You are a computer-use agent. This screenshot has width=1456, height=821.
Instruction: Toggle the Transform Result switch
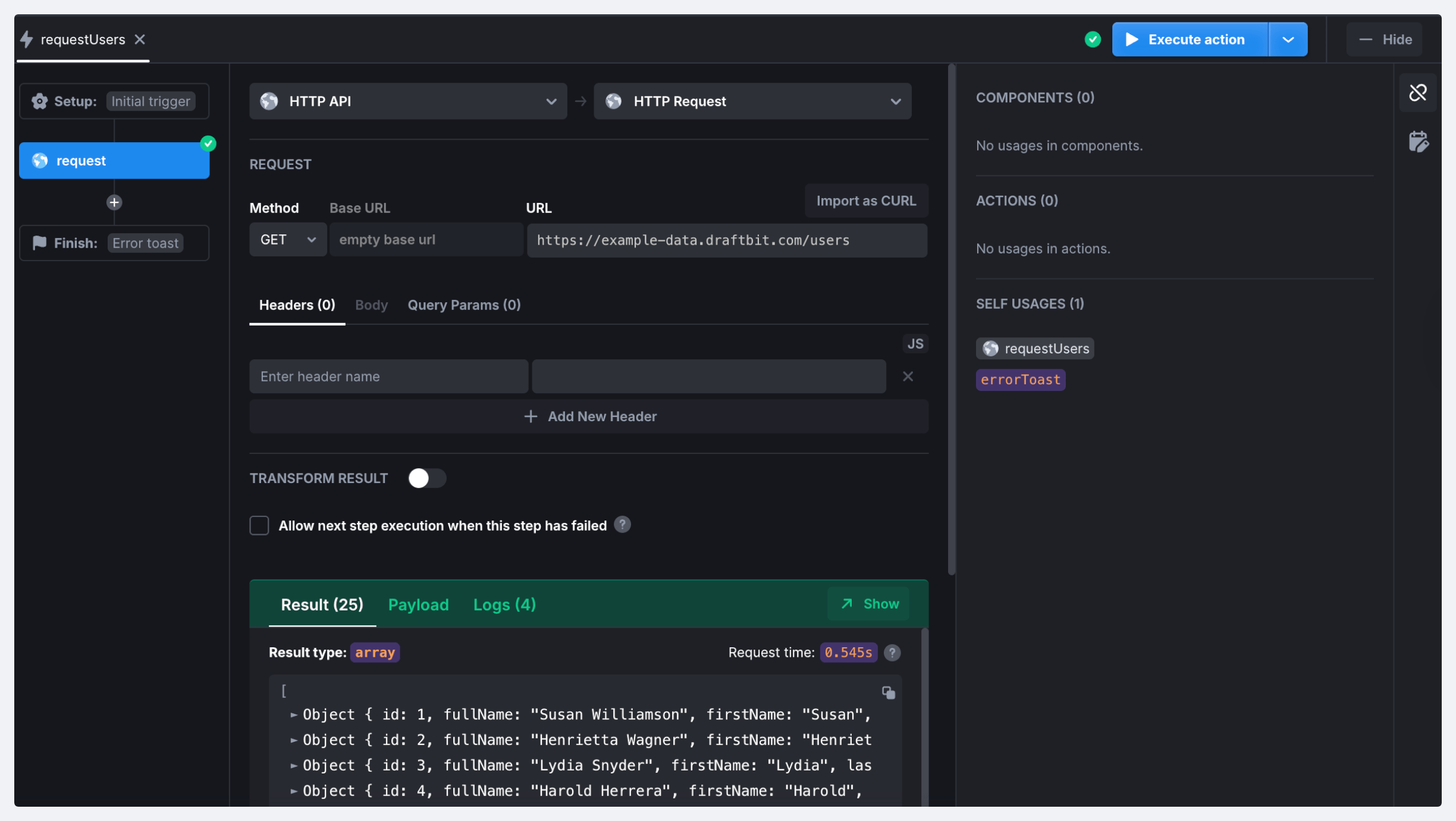[426, 478]
